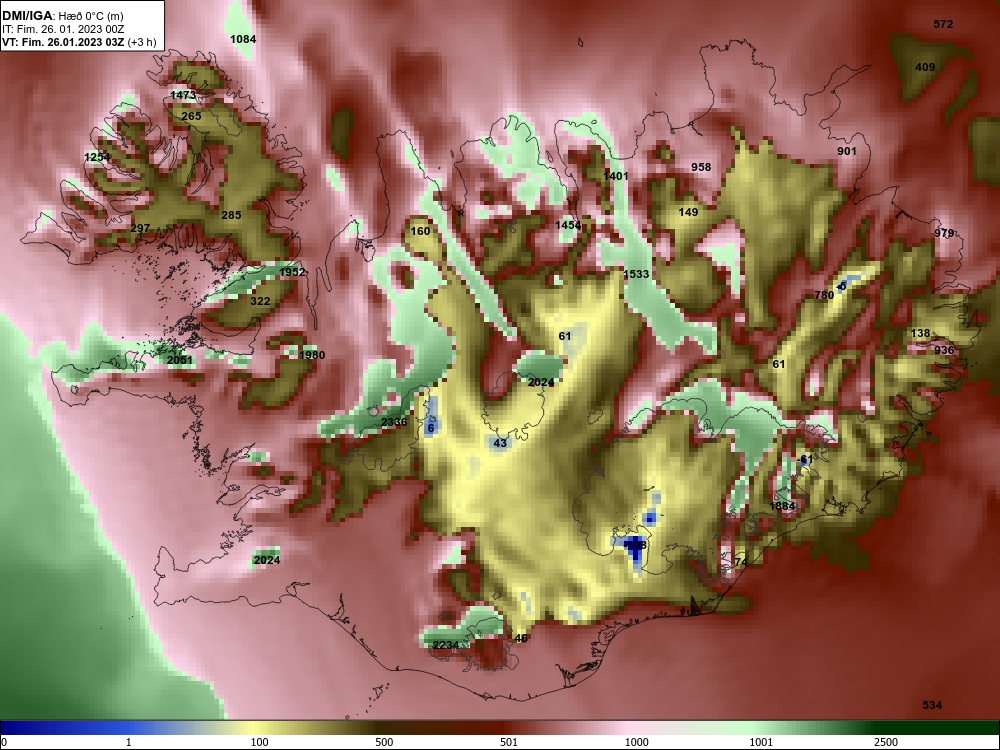
Task: Click the 409 value label
Action: (x=925, y=67)
